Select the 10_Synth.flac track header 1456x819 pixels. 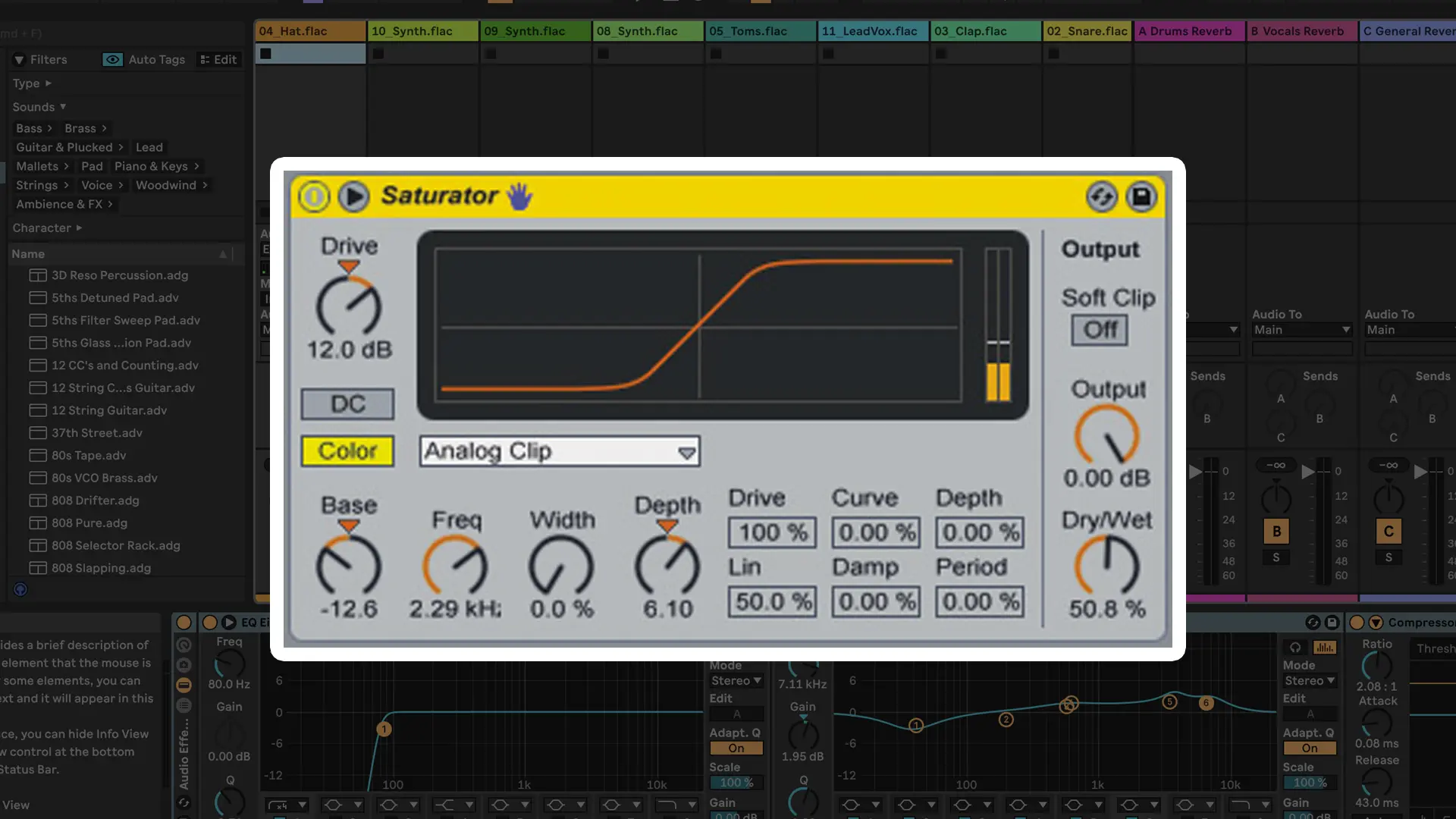click(x=423, y=31)
